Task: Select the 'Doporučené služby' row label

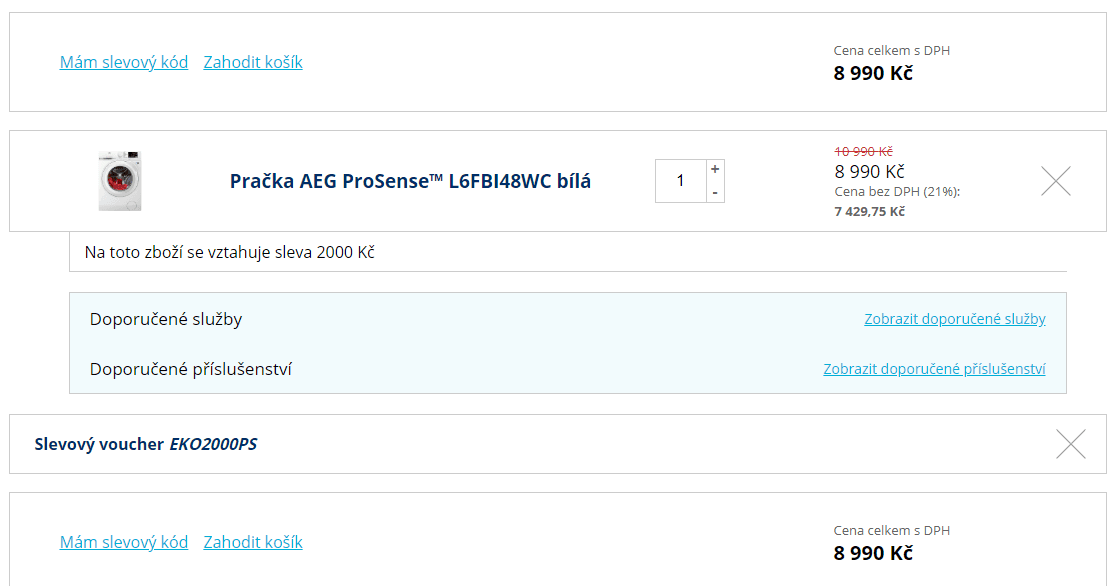Action: 166,319
